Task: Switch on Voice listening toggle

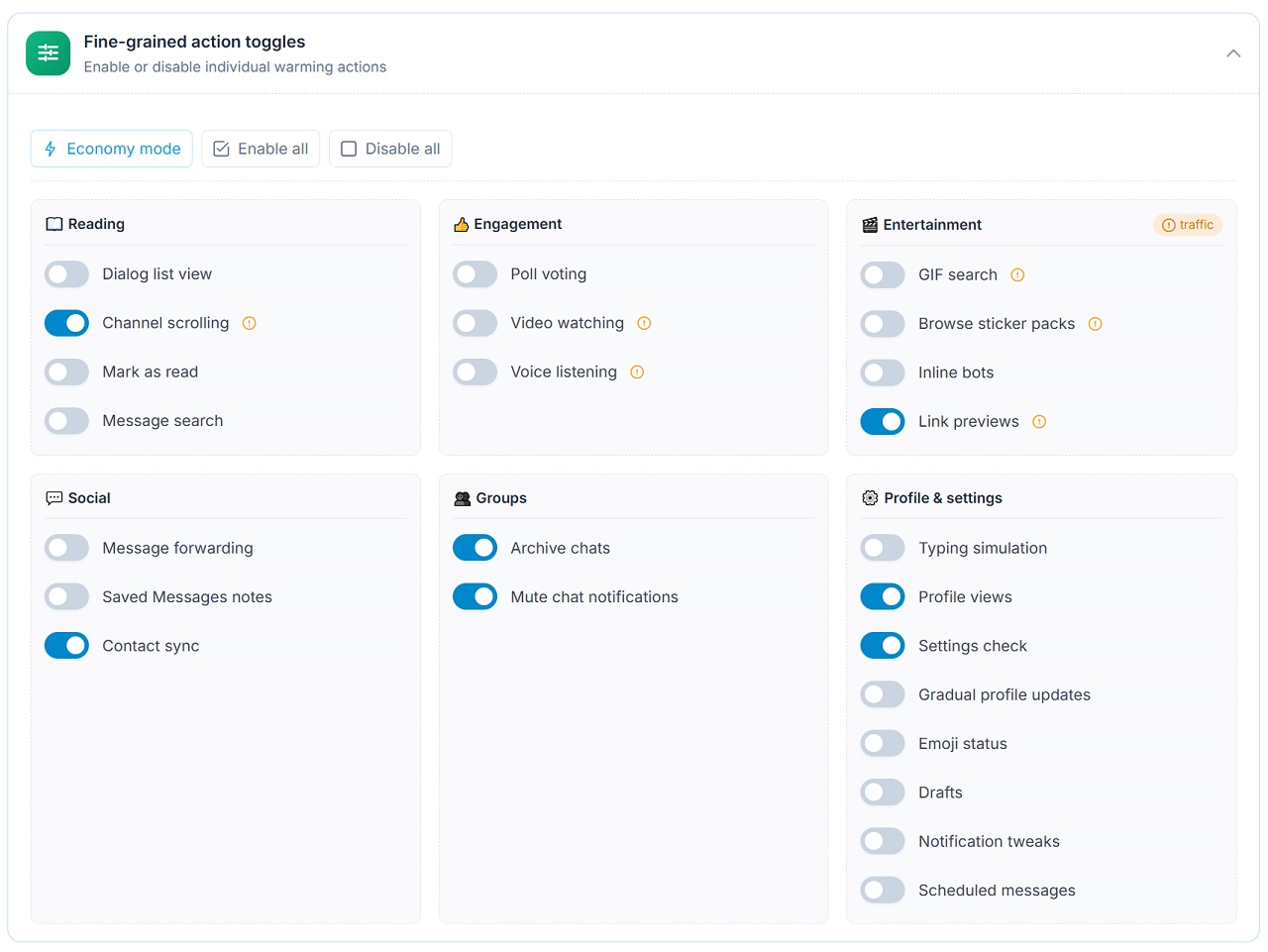Action: coord(475,372)
